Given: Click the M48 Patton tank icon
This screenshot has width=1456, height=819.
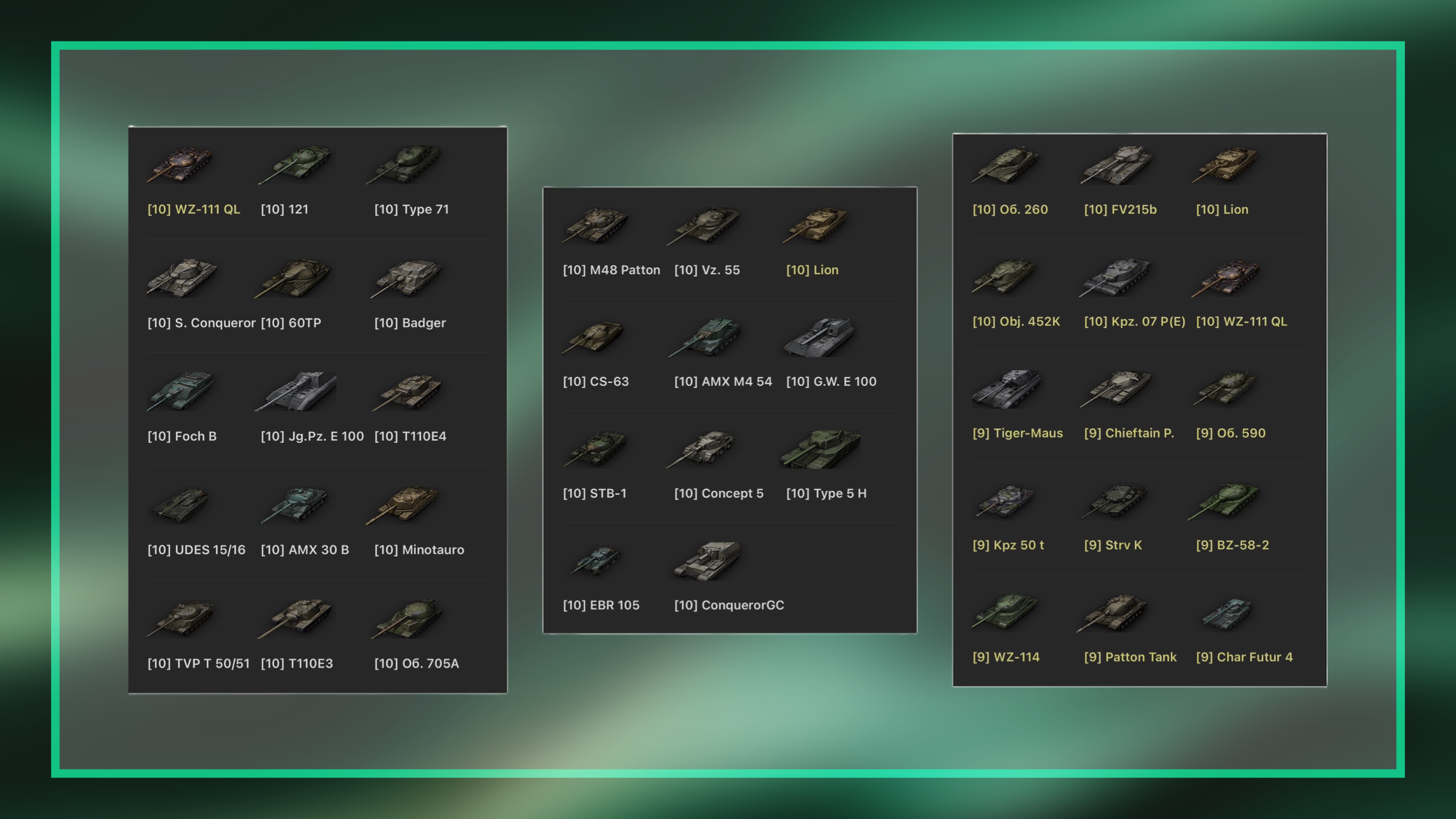Looking at the screenshot, I should pyautogui.click(x=595, y=226).
